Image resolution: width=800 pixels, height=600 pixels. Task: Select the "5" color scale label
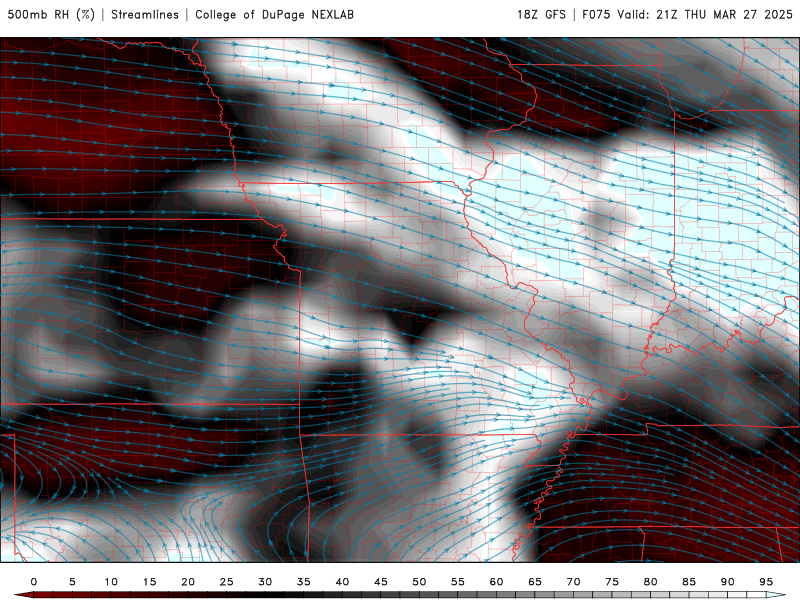pos(72,582)
